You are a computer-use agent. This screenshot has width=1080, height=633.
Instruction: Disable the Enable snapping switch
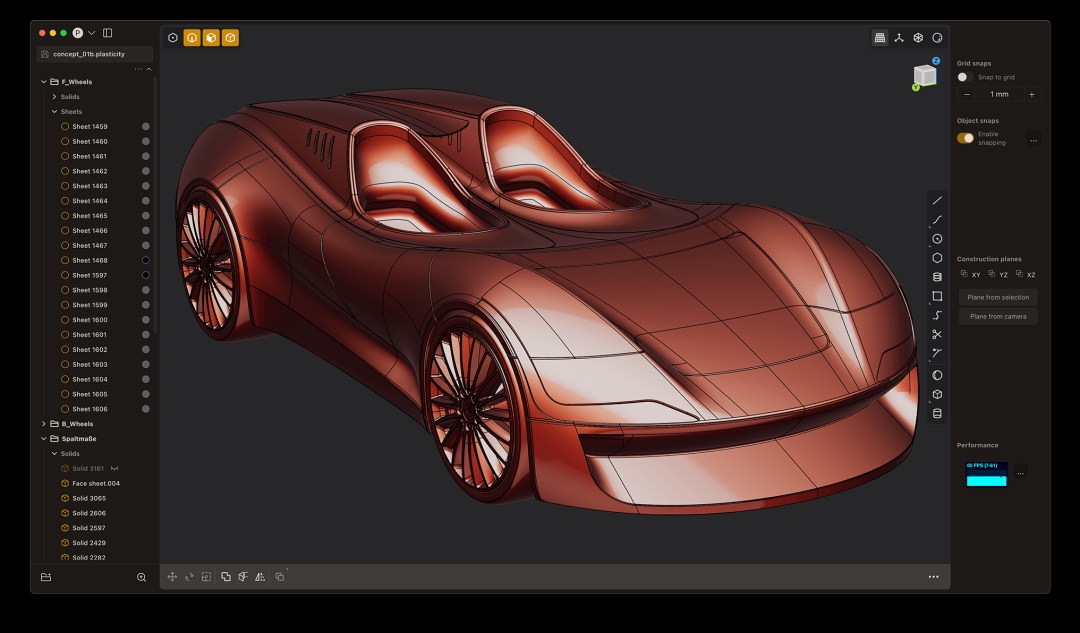click(964, 138)
